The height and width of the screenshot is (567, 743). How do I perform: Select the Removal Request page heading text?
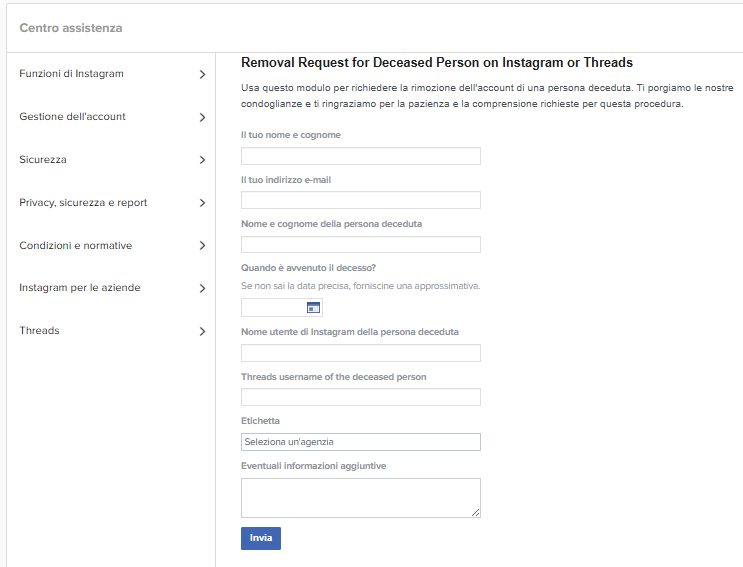[x=437, y=63]
